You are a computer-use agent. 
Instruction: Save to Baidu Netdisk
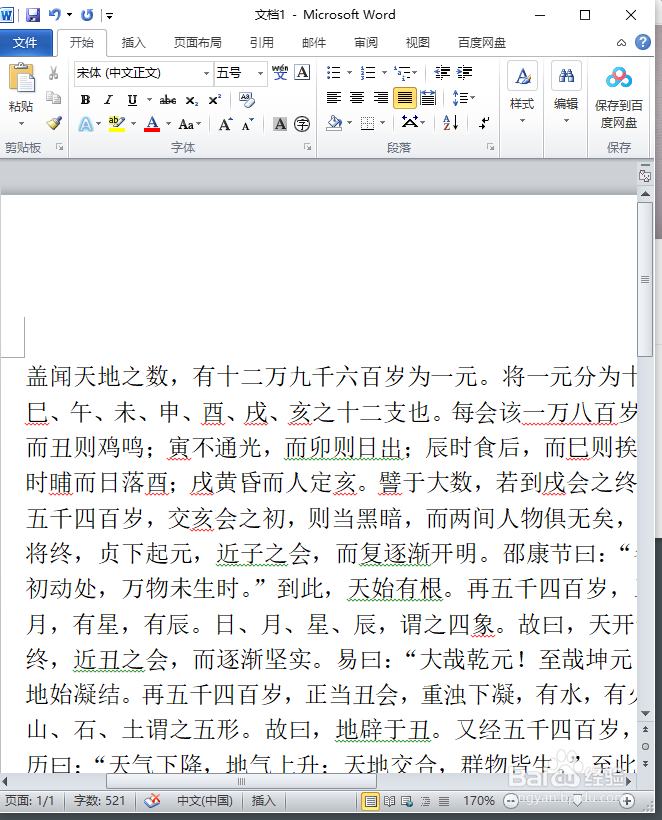click(x=619, y=97)
